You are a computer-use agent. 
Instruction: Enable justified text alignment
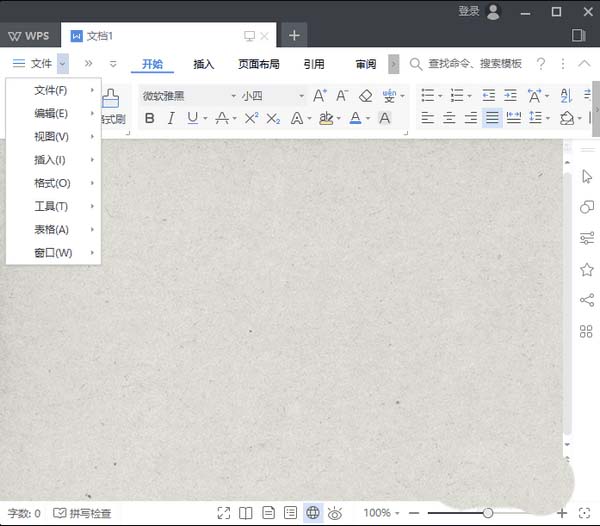[492, 118]
